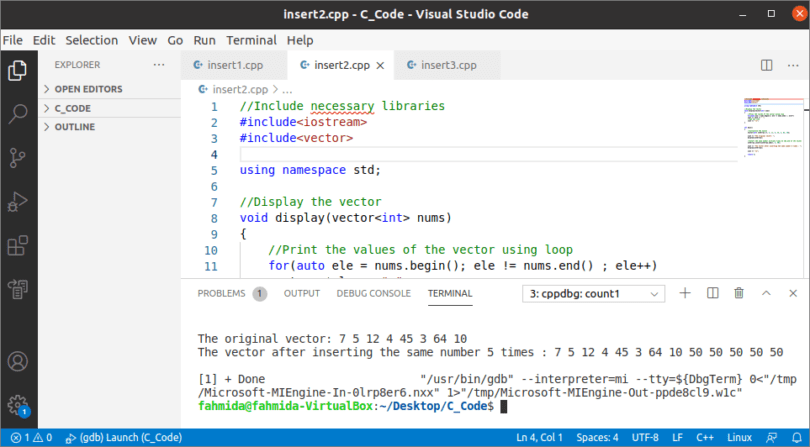Open the terminal selector dropdown

click(594, 294)
